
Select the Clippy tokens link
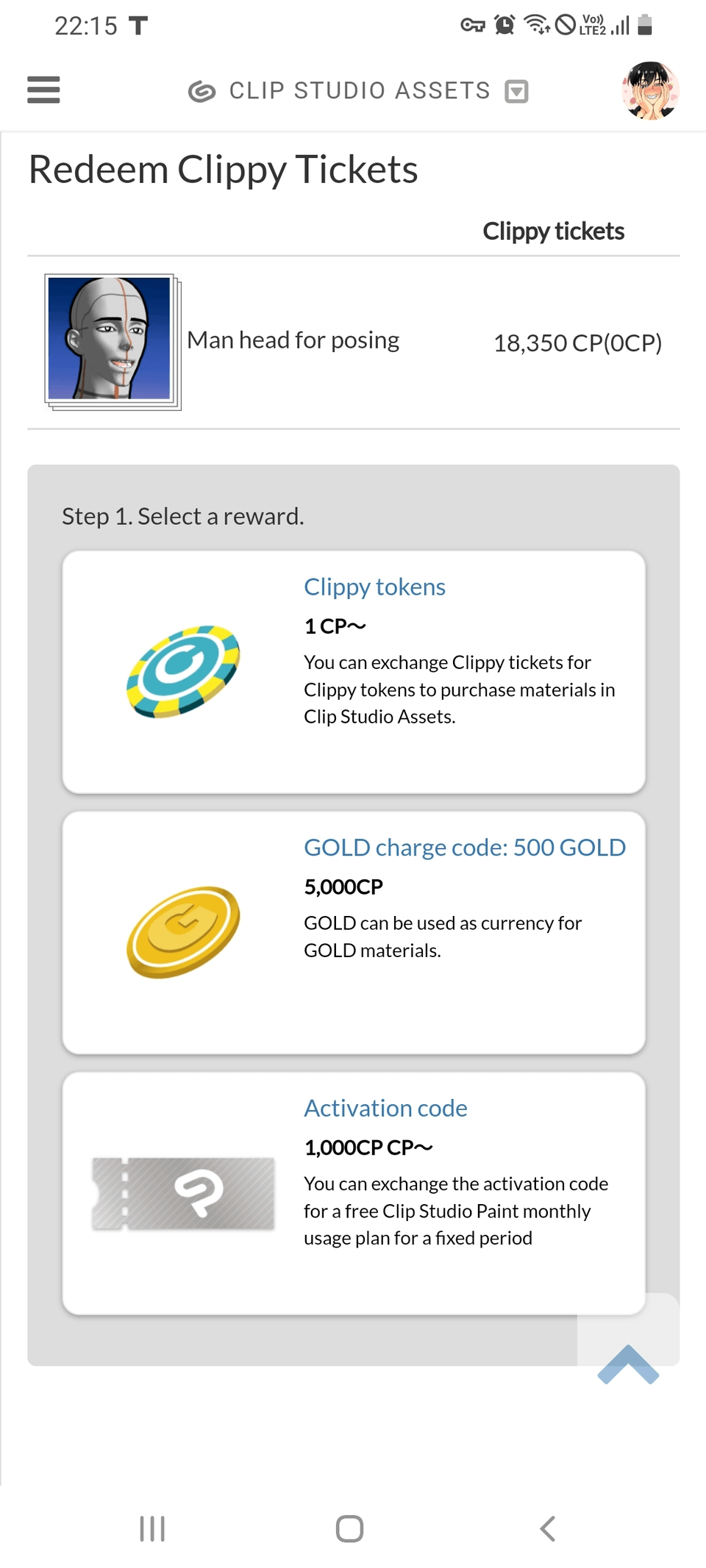(x=374, y=587)
